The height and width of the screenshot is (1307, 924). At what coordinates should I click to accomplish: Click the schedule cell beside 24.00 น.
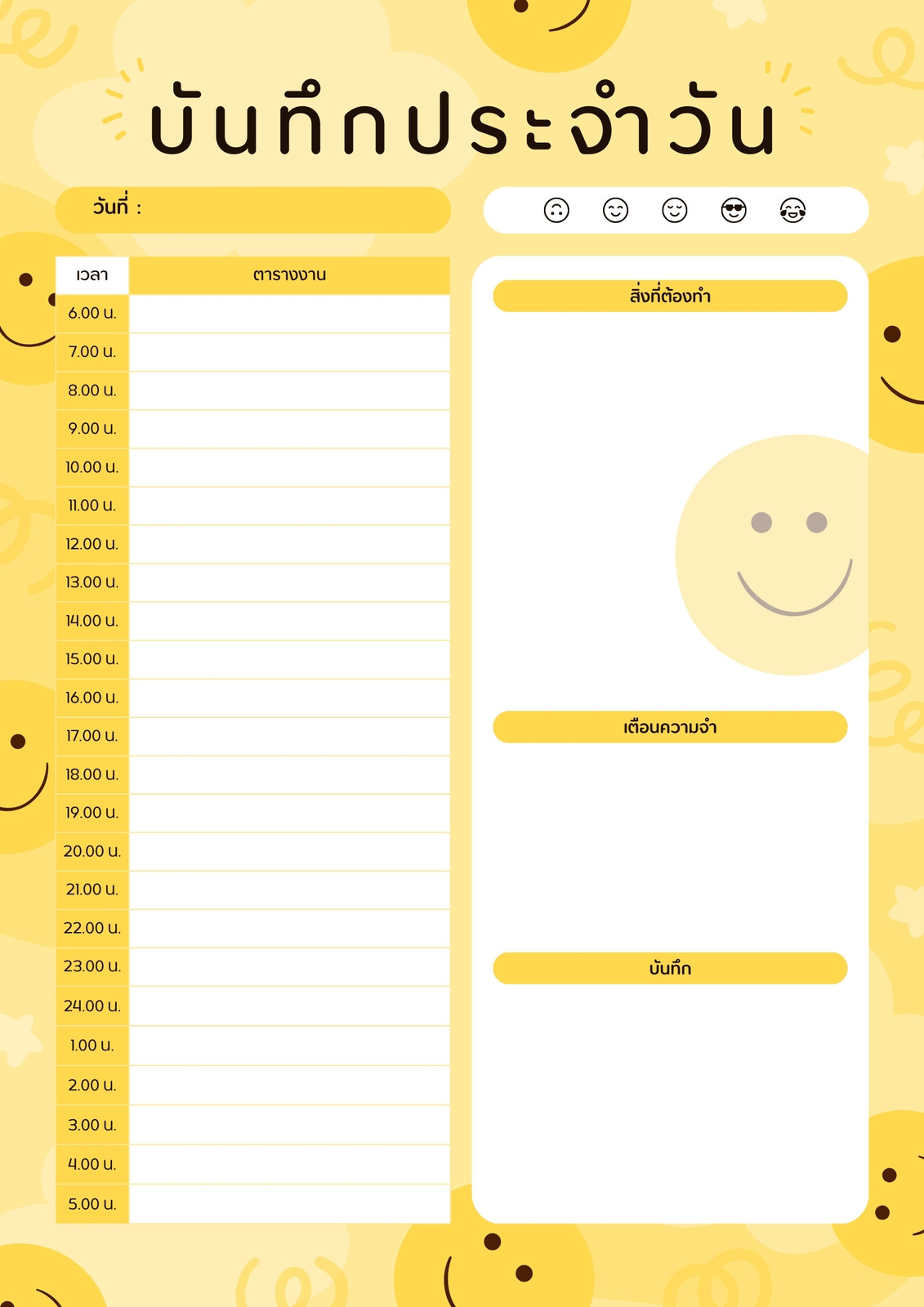289,1006
